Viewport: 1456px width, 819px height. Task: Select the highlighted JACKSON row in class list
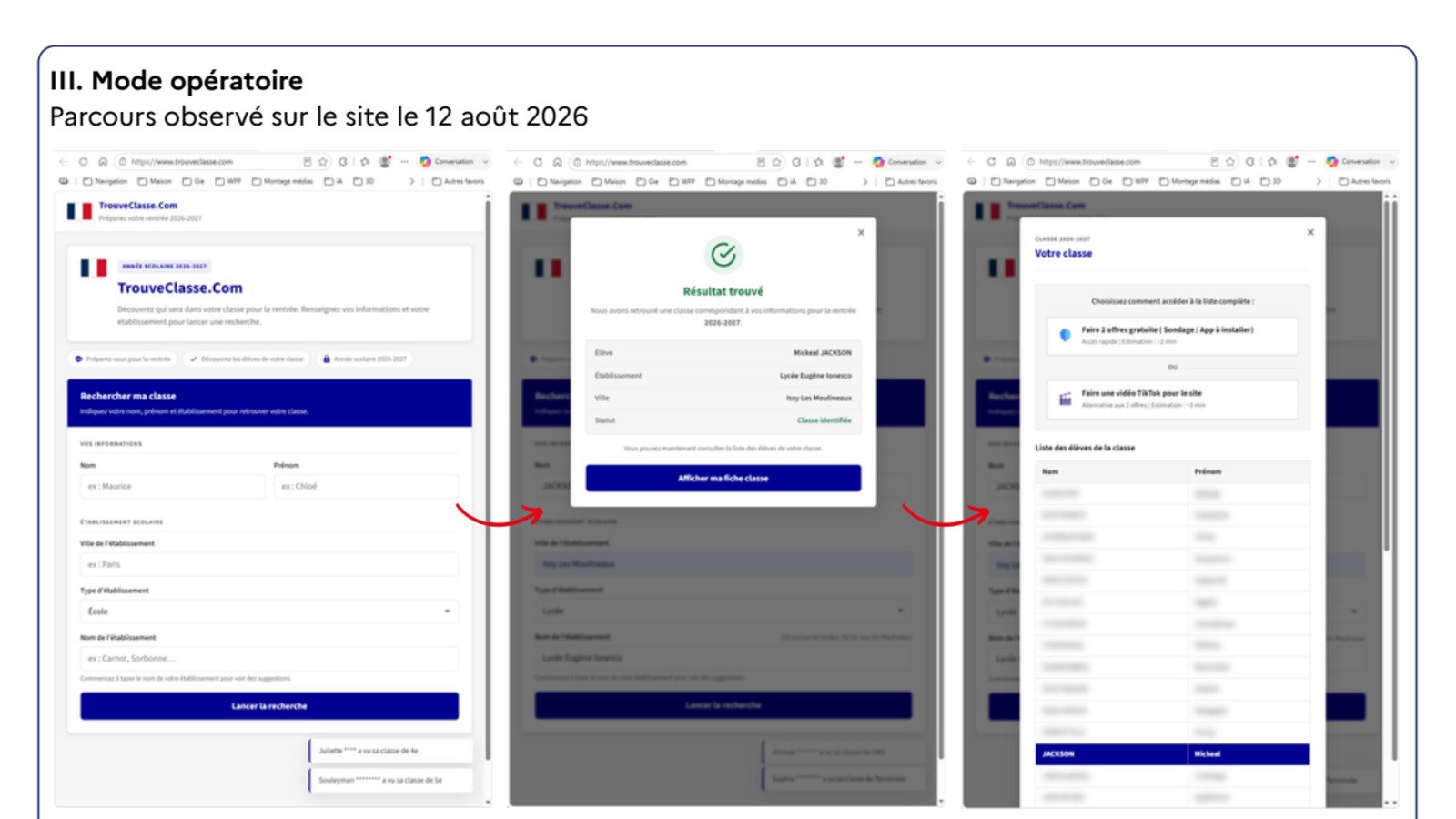click(1172, 753)
